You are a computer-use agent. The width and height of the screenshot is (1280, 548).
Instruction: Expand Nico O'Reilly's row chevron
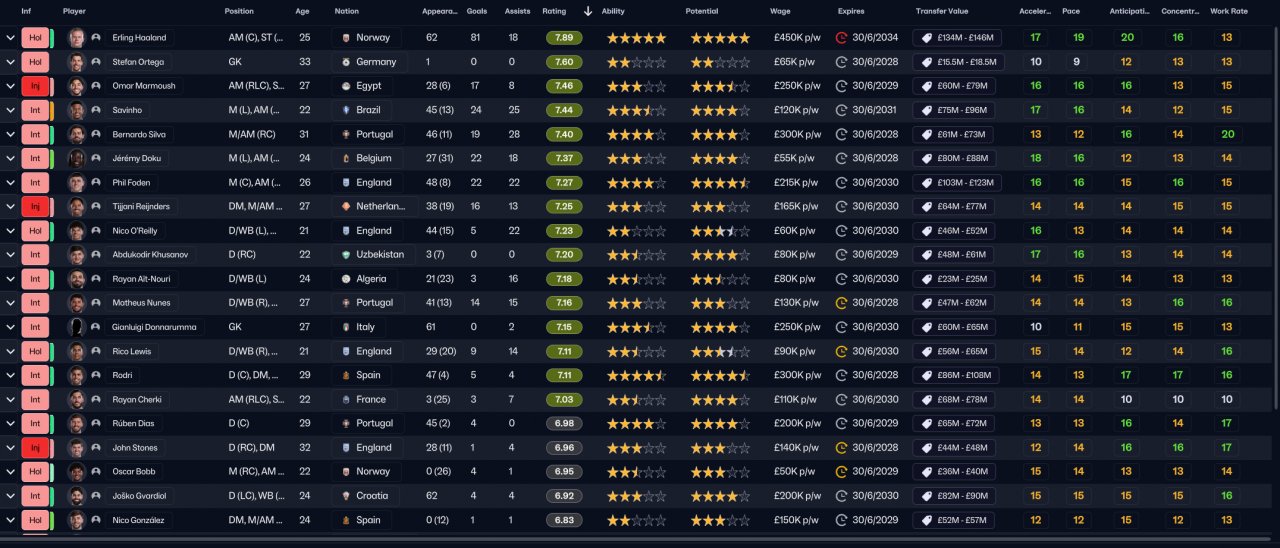point(10,230)
